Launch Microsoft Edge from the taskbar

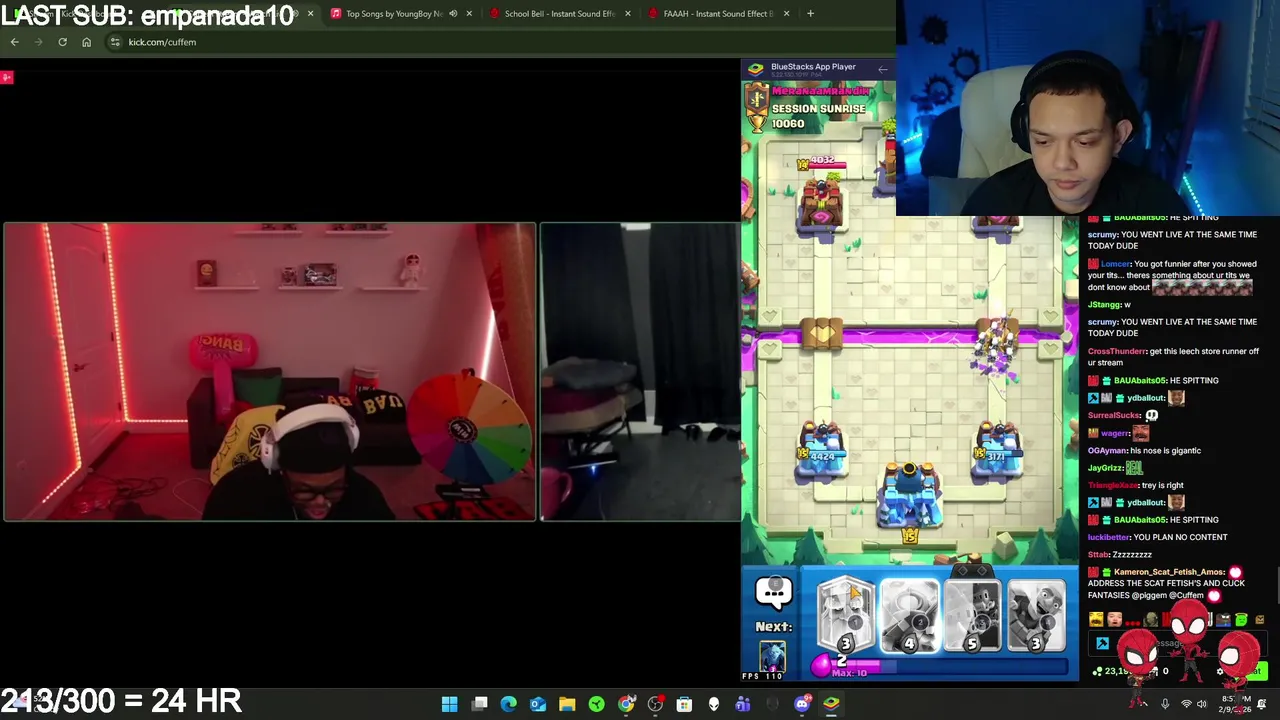point(509,704)
